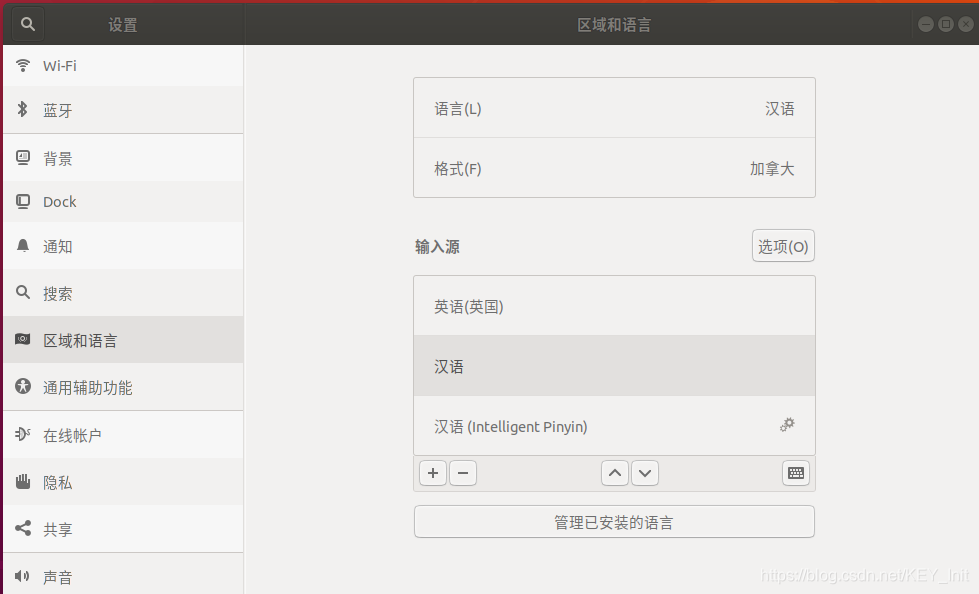Close the settings window
Viewport: 979px width, 594px height.
coord(966,24)
